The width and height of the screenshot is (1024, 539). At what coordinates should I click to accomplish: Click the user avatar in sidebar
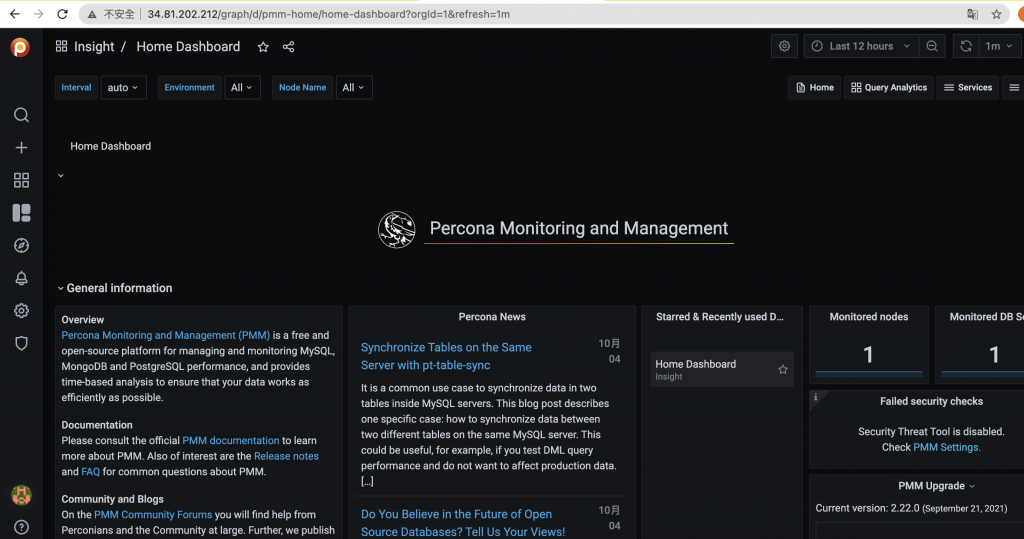point(22,495)
